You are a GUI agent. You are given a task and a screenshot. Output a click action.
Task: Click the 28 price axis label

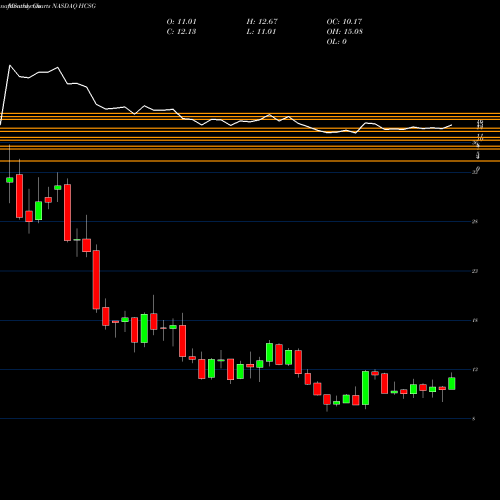[475, 221]
